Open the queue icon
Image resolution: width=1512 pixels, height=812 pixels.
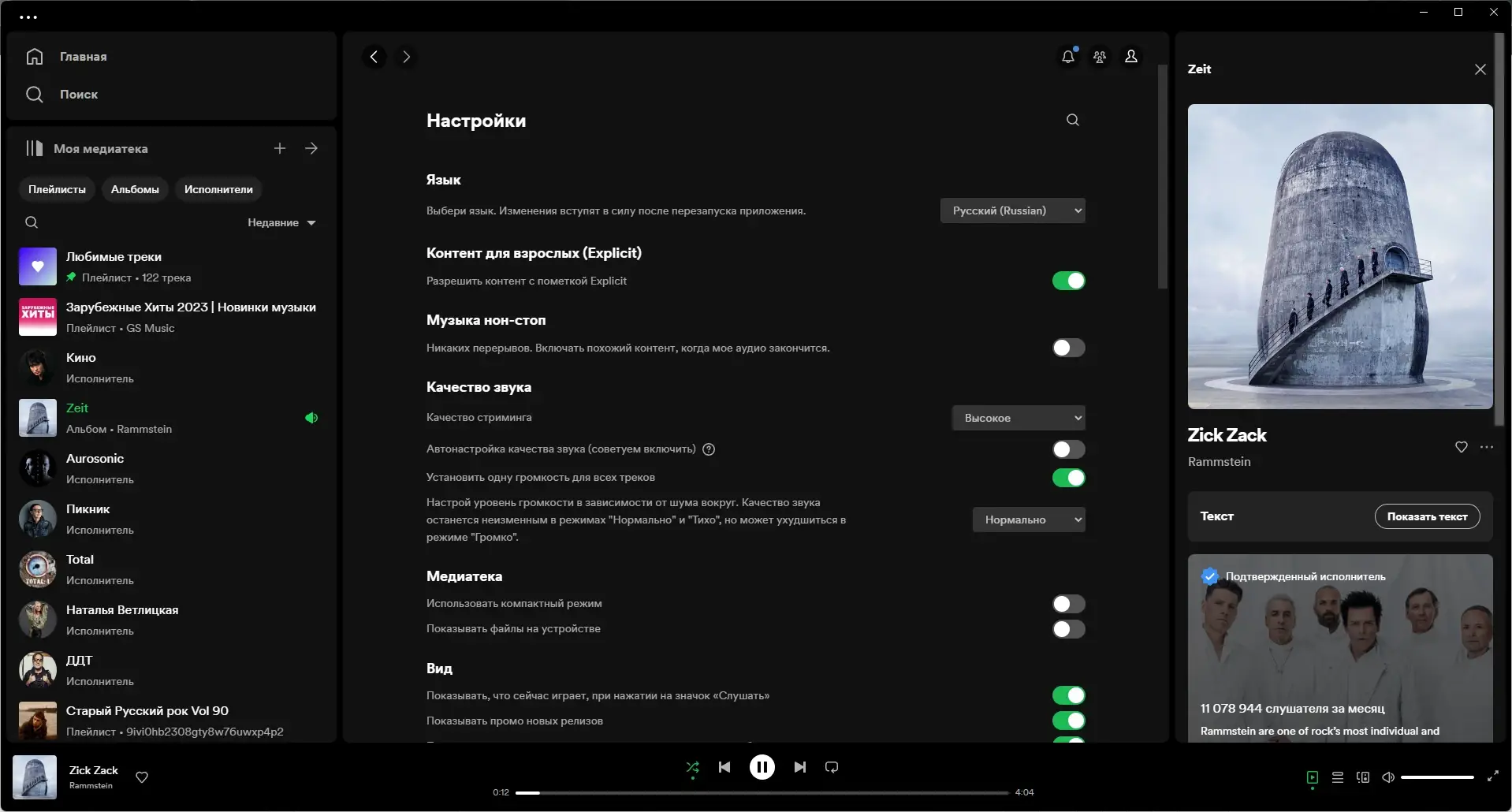[x=1338, y=777]
